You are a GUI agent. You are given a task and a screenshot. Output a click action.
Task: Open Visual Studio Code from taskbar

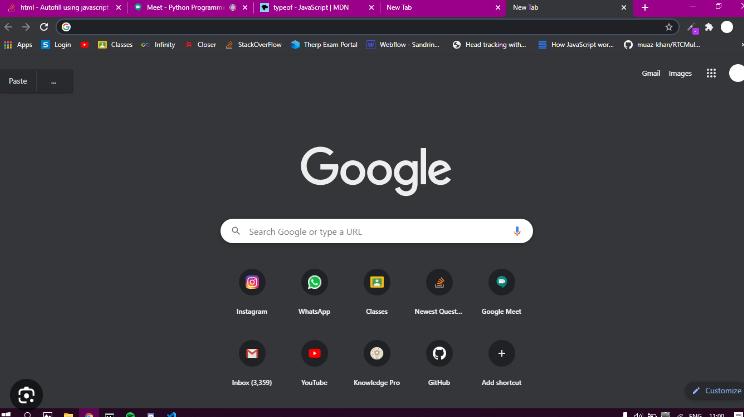tap(171, 414)
